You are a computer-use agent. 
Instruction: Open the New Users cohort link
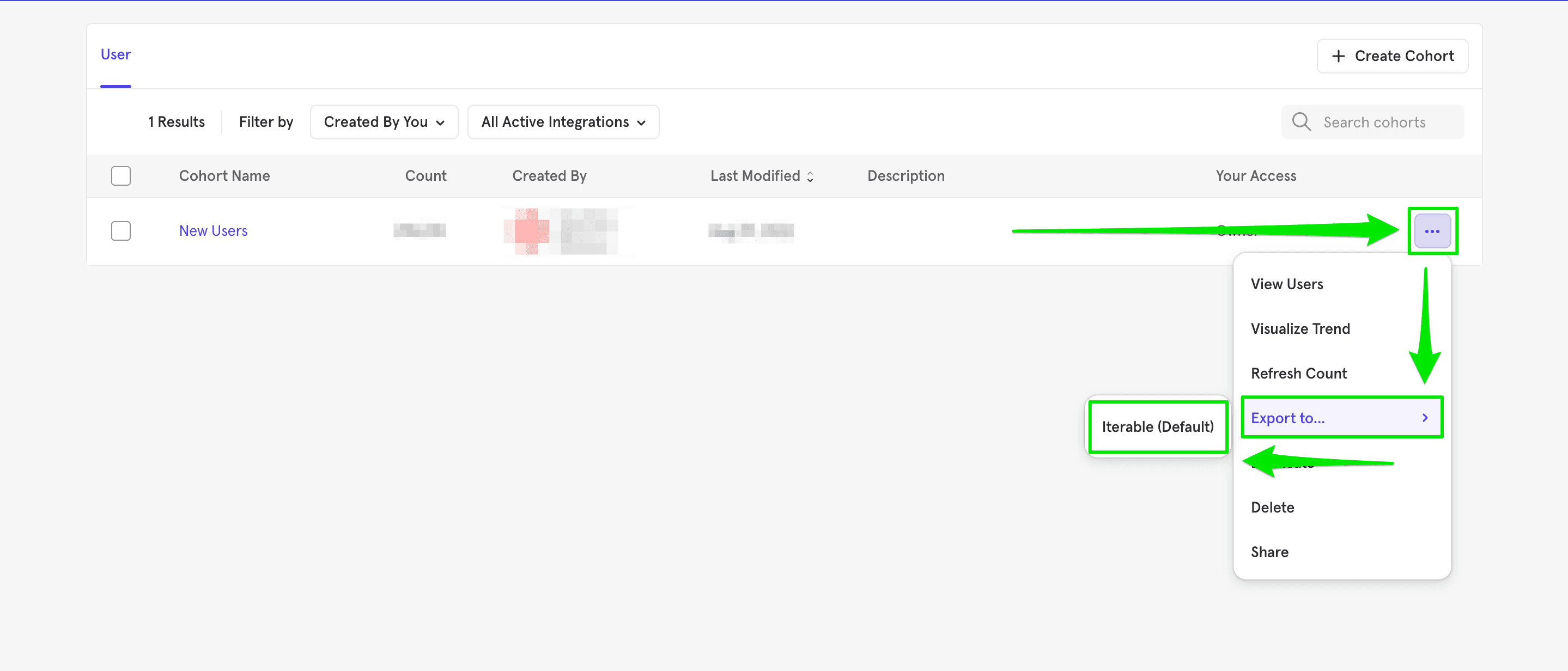pyautogui.click(x=213, y=230)
